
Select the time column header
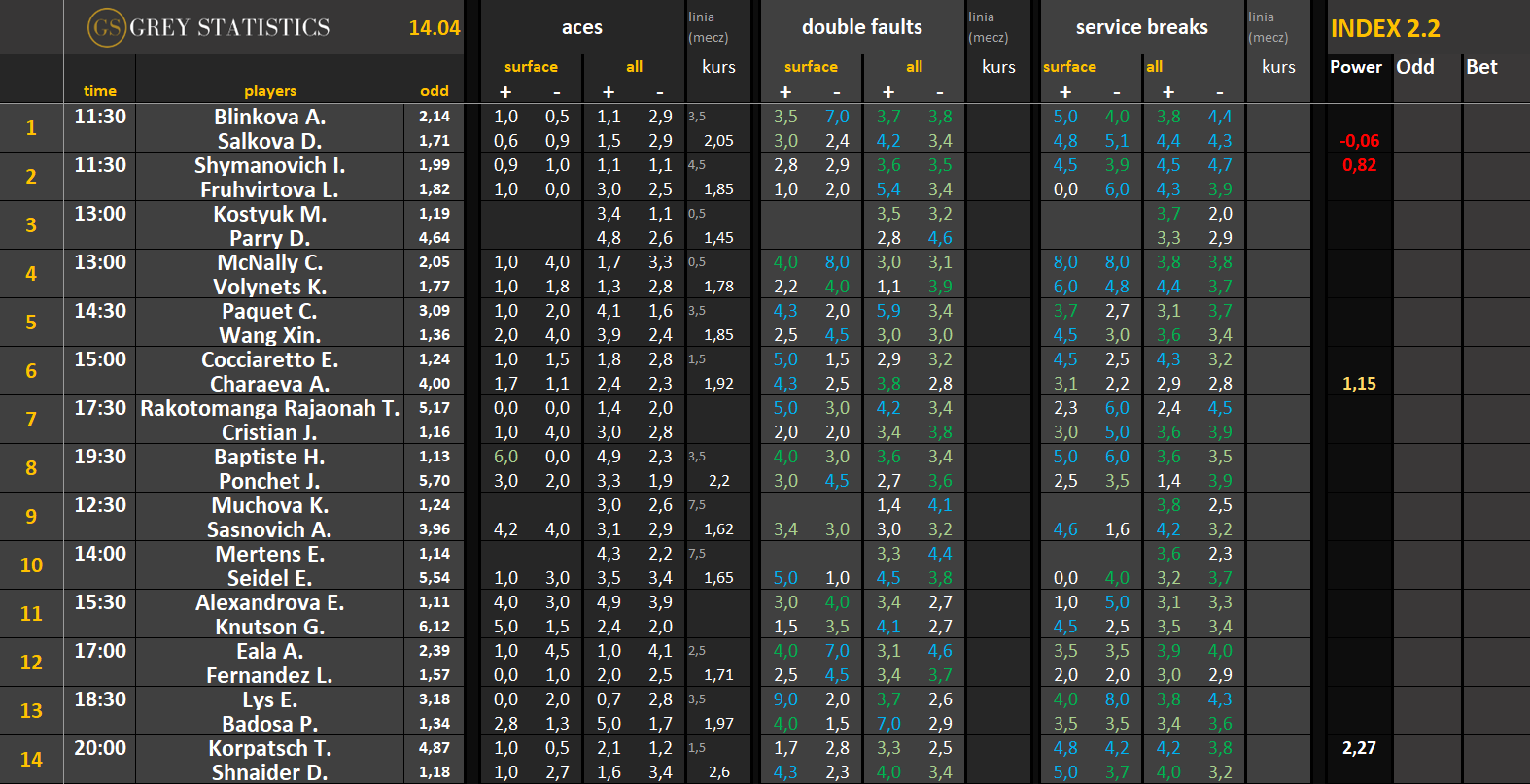(x=99, y=90)
